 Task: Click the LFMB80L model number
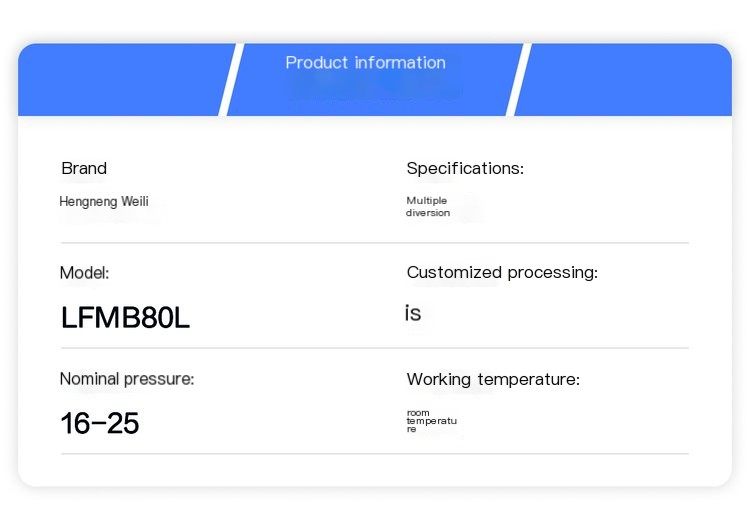pyautogui.click(x=125, y=317)
